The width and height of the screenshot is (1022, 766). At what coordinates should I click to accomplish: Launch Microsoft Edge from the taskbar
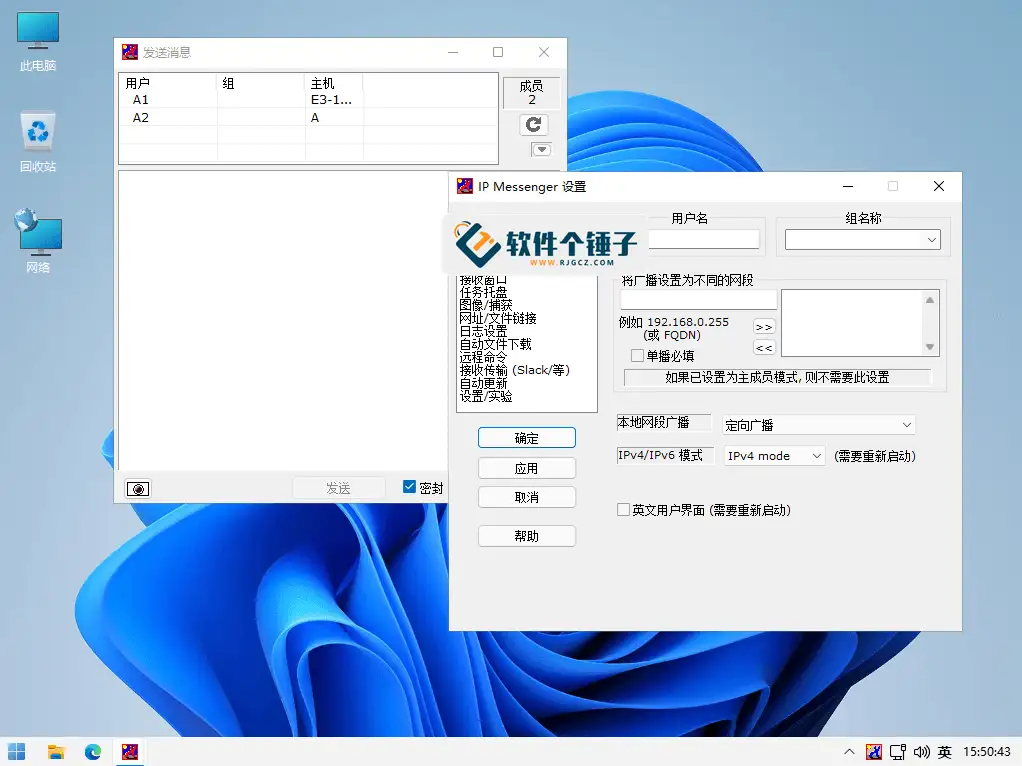(x=93, y=752)
